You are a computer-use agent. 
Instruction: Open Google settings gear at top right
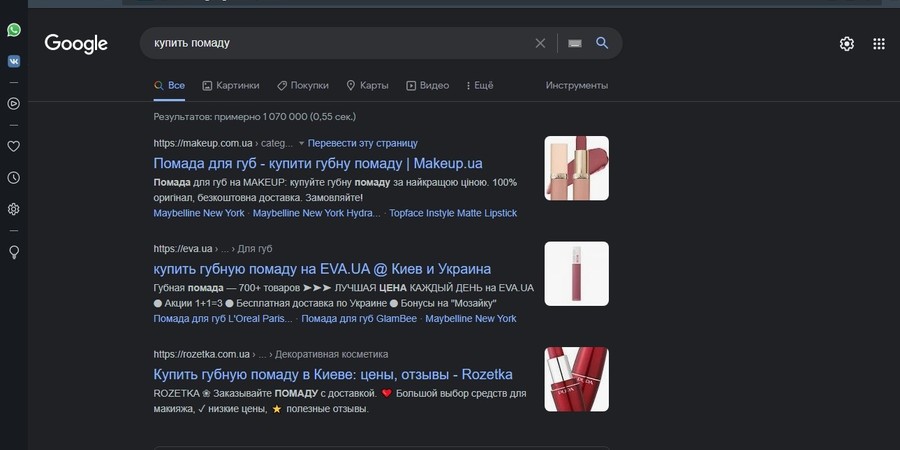tap(847, 44)
